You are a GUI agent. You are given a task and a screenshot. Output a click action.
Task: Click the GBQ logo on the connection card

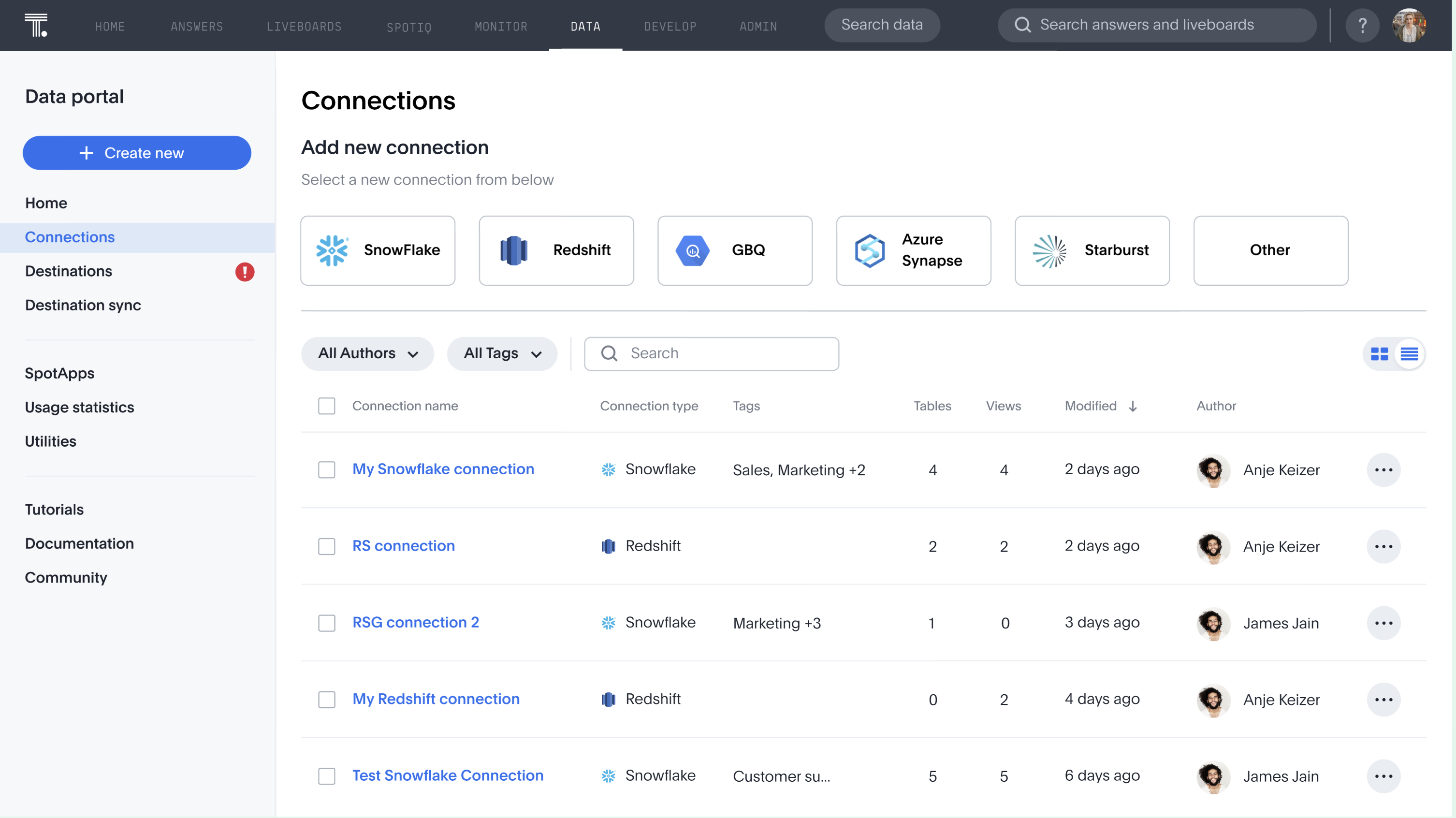692,250
